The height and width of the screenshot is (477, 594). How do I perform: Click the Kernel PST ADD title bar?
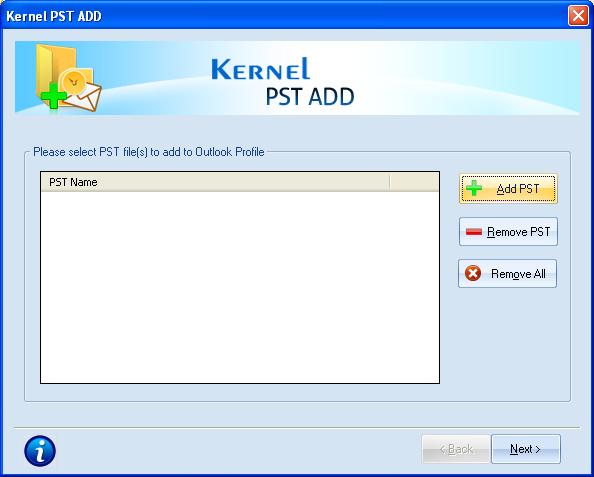pos(284,16)
